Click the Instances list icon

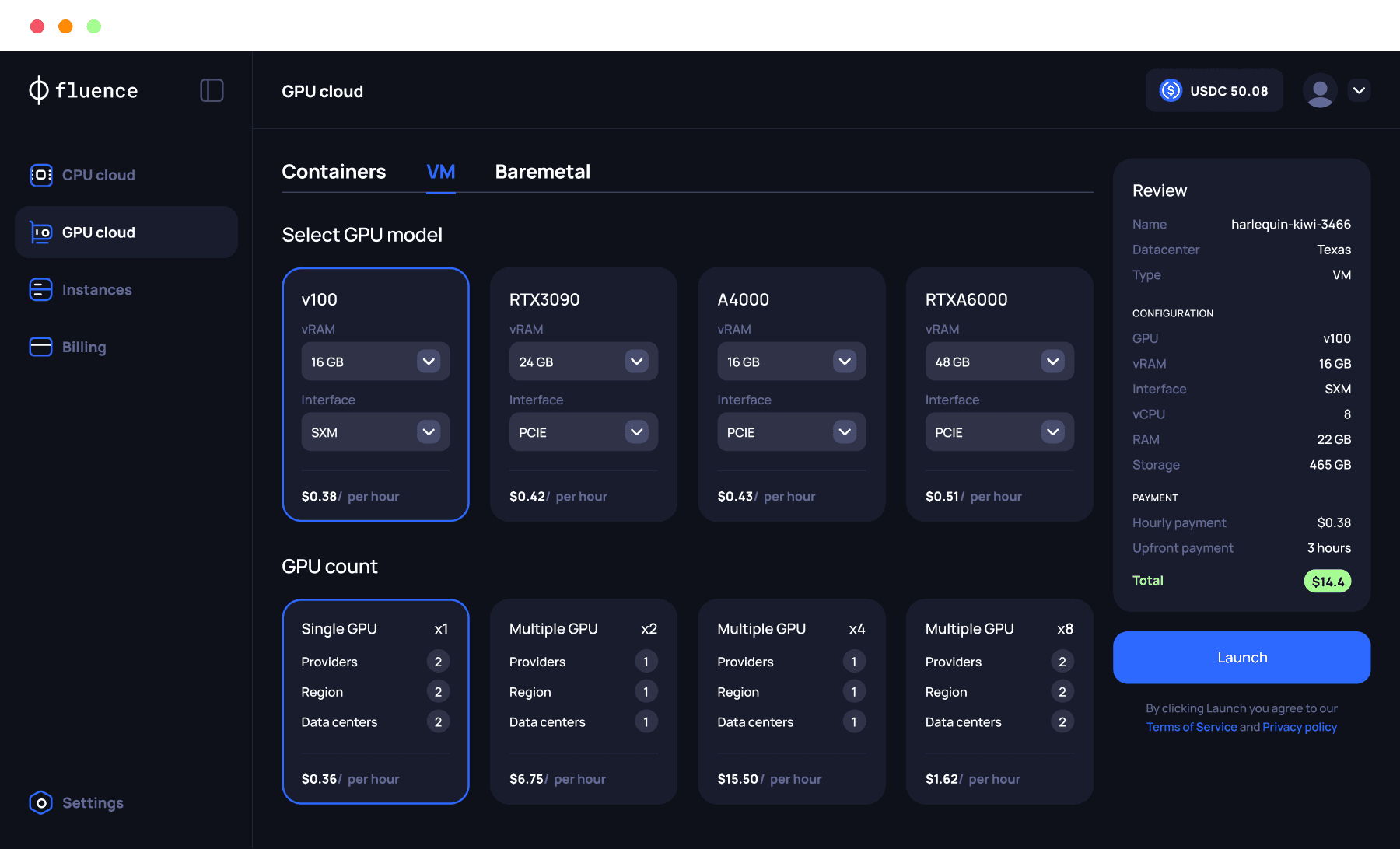click(40, 289)
